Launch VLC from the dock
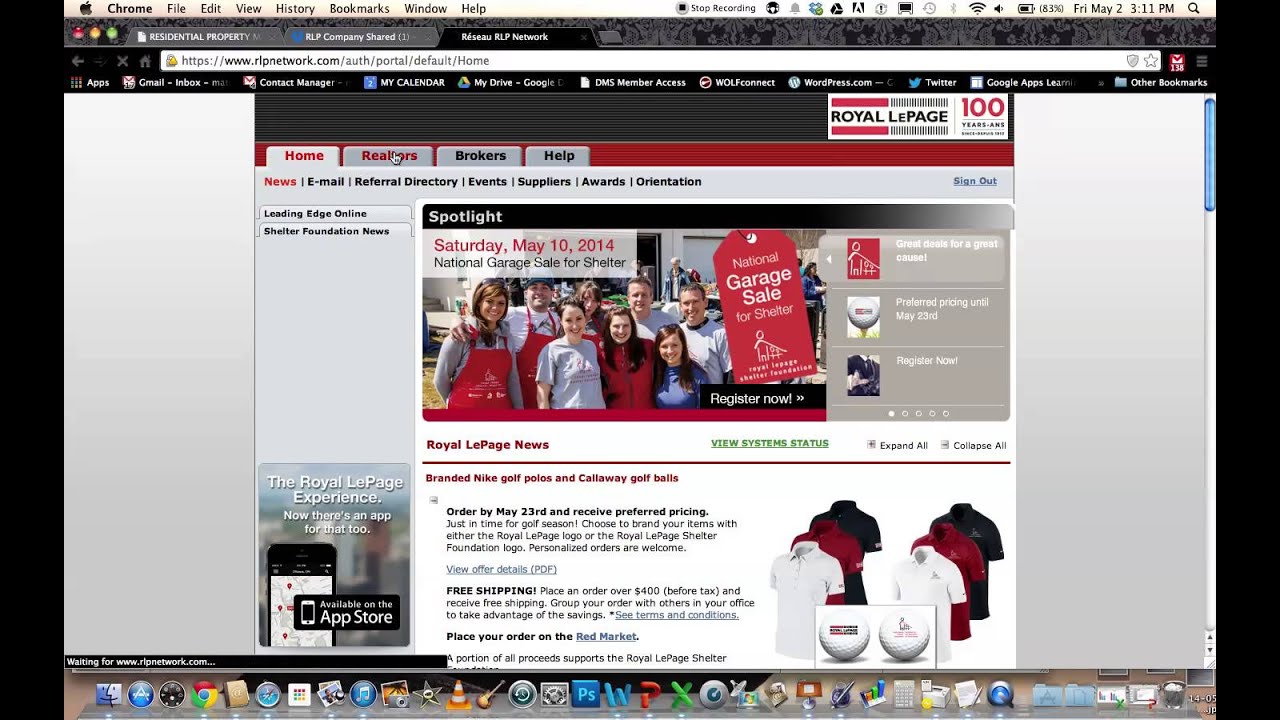The image size is (1280, 720). point(458,694)
